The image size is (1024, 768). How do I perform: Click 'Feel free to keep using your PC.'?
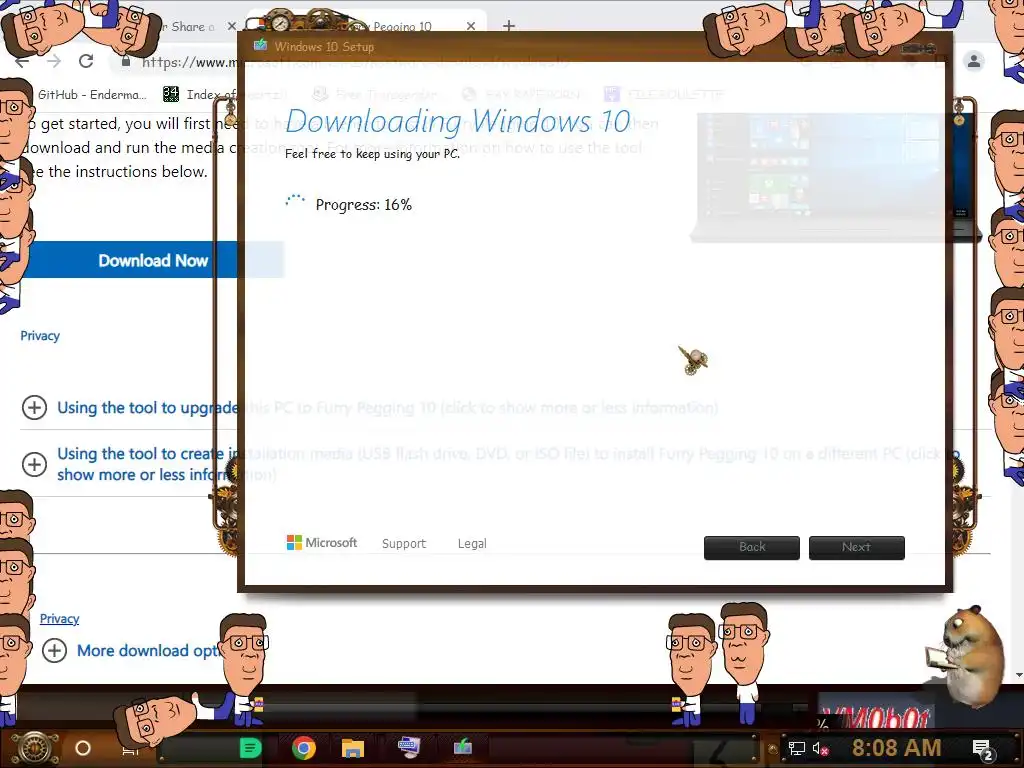click(x=372, y=153)
